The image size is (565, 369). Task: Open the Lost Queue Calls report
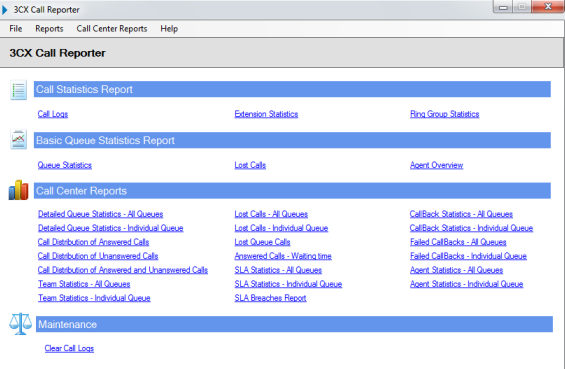(262, 242)
